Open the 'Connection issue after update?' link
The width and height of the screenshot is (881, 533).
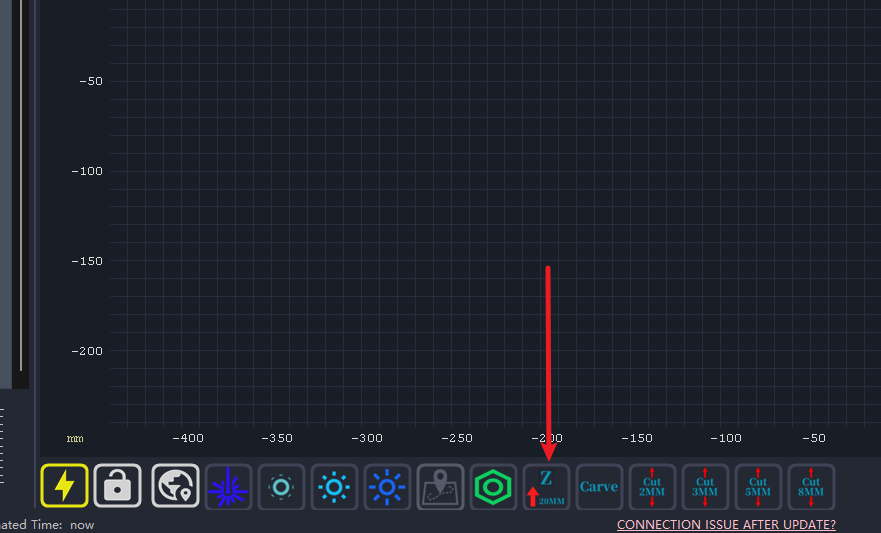pyautogui.click(x=726, y=524)
